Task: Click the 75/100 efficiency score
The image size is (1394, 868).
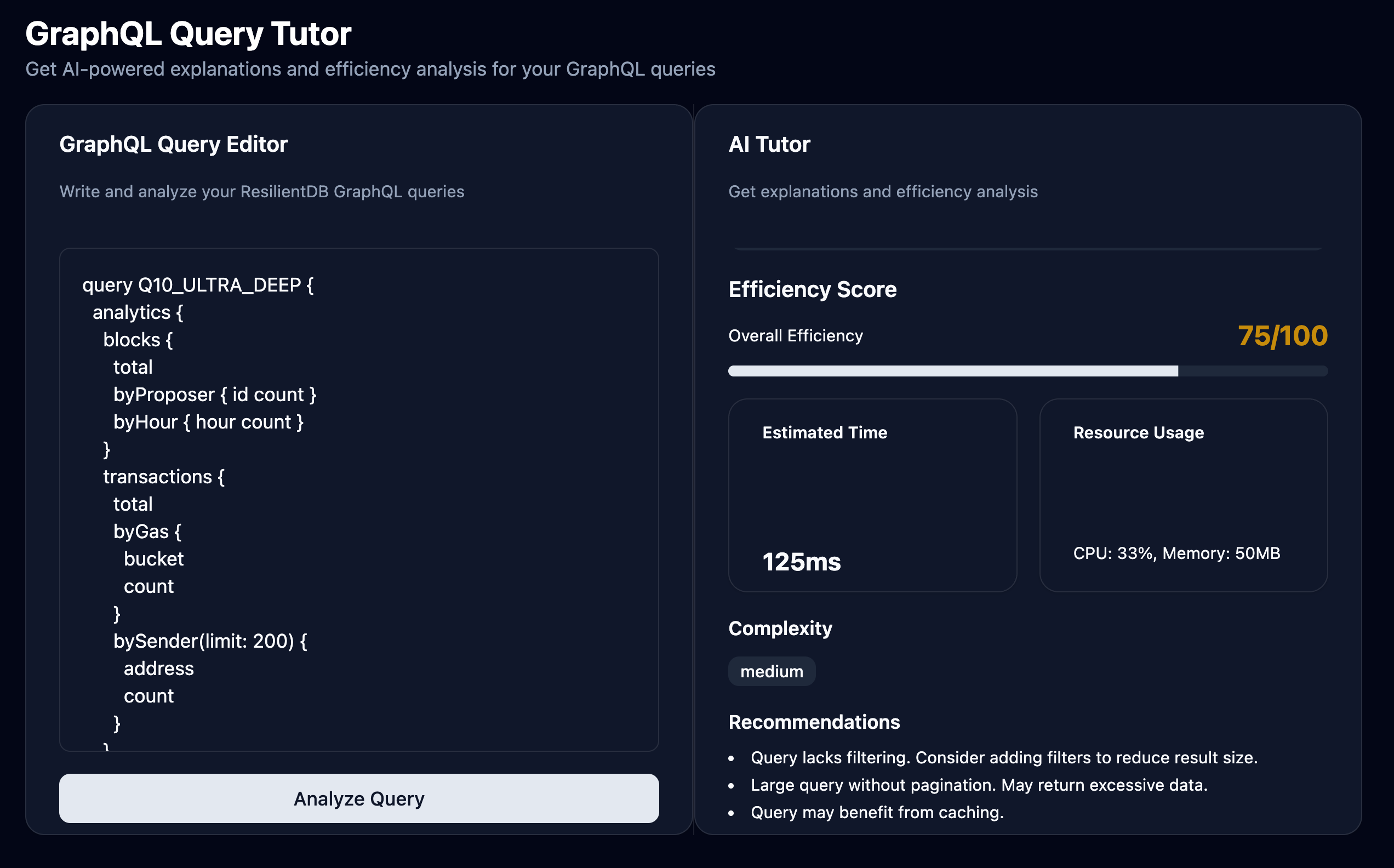Action: pyautogui.click(x=1282, y=336)
